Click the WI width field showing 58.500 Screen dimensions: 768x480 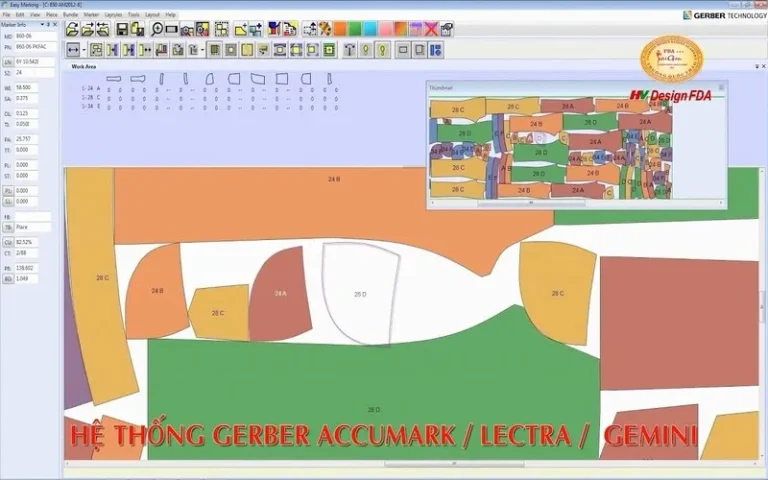pyautogui.click(x=26, y=88)
